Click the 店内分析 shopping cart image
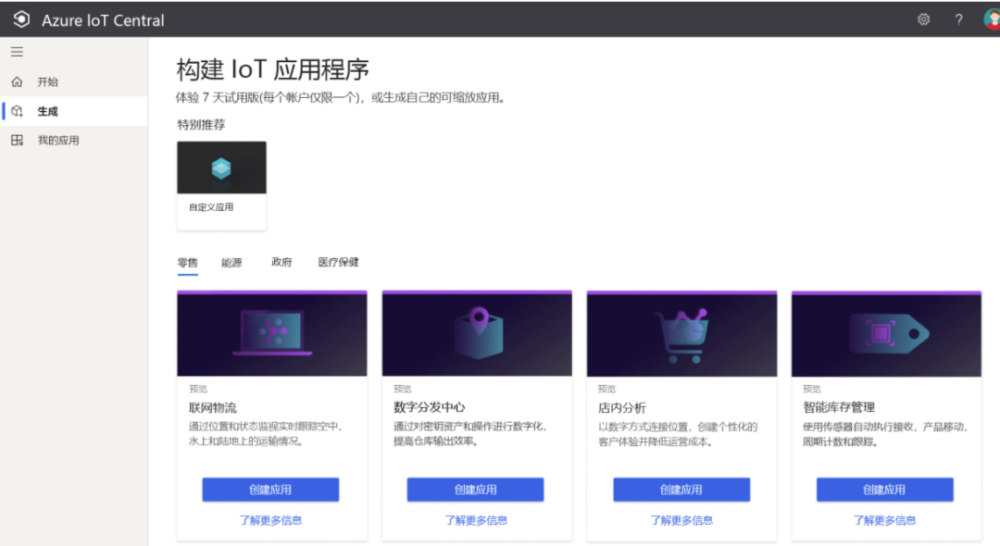This screenshot has height=546, width=1000. 682,334
